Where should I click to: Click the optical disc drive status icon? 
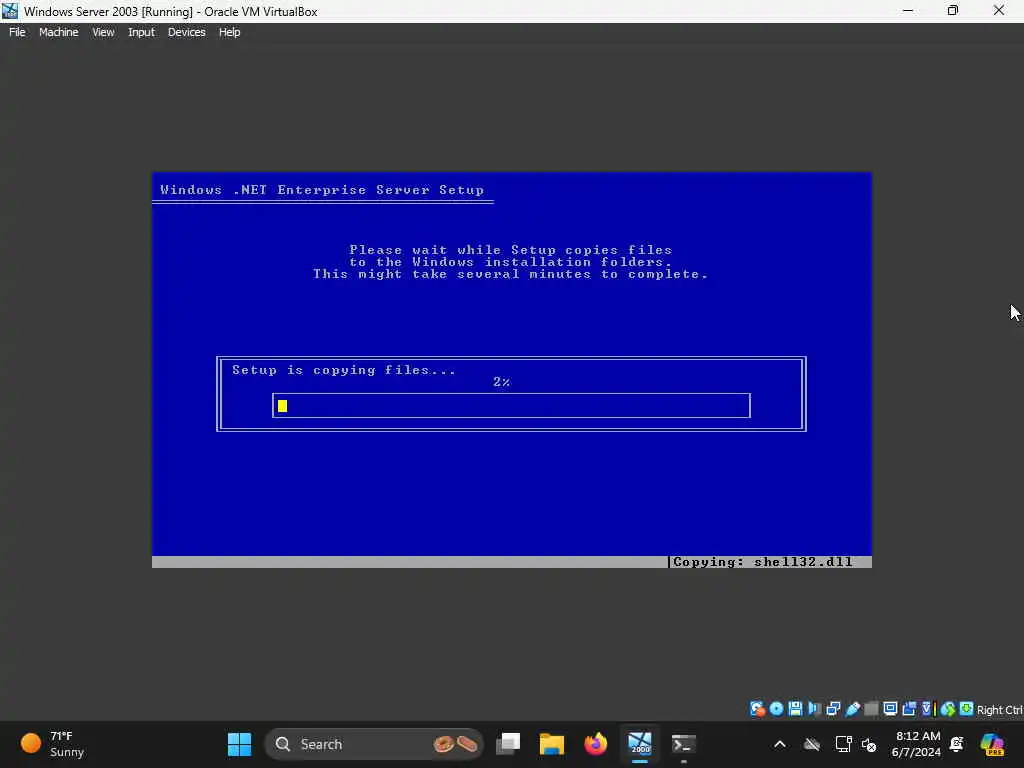(776, 709)
